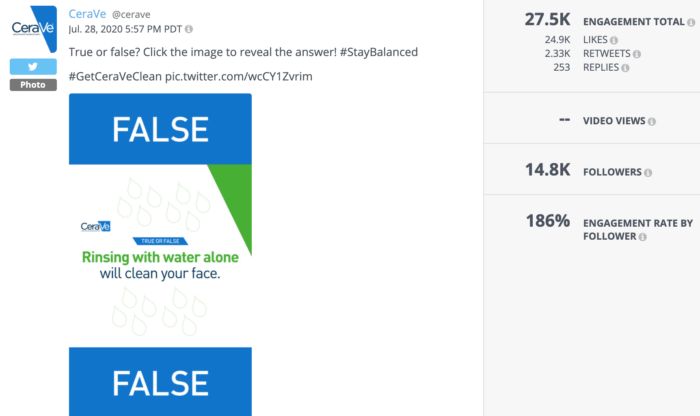Click the Jul. 28, 2020 post timestamp
Image resolution: width=700 pixels, height=416 pixels.
coord(125,29)
